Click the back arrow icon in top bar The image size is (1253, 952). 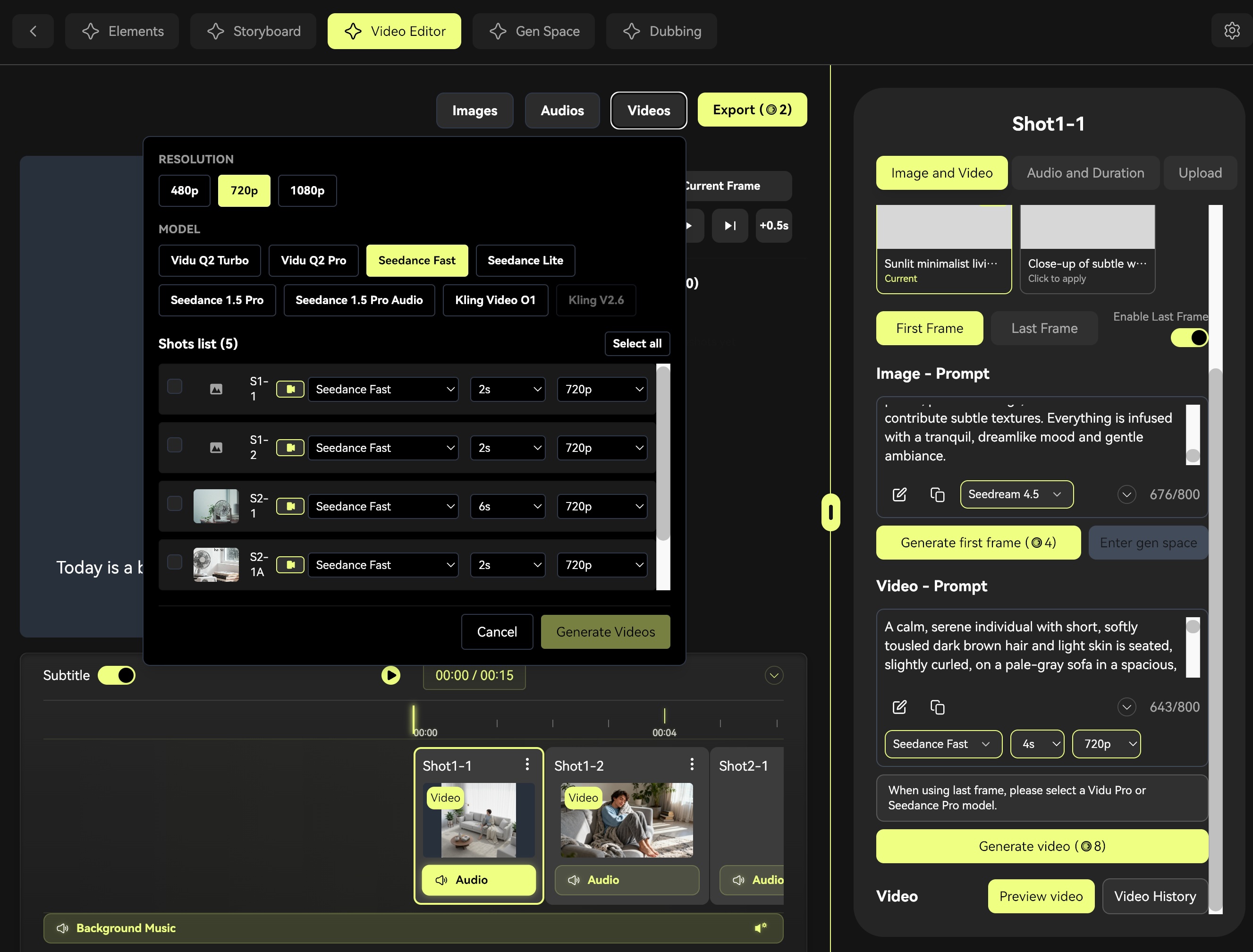(33, 31)
